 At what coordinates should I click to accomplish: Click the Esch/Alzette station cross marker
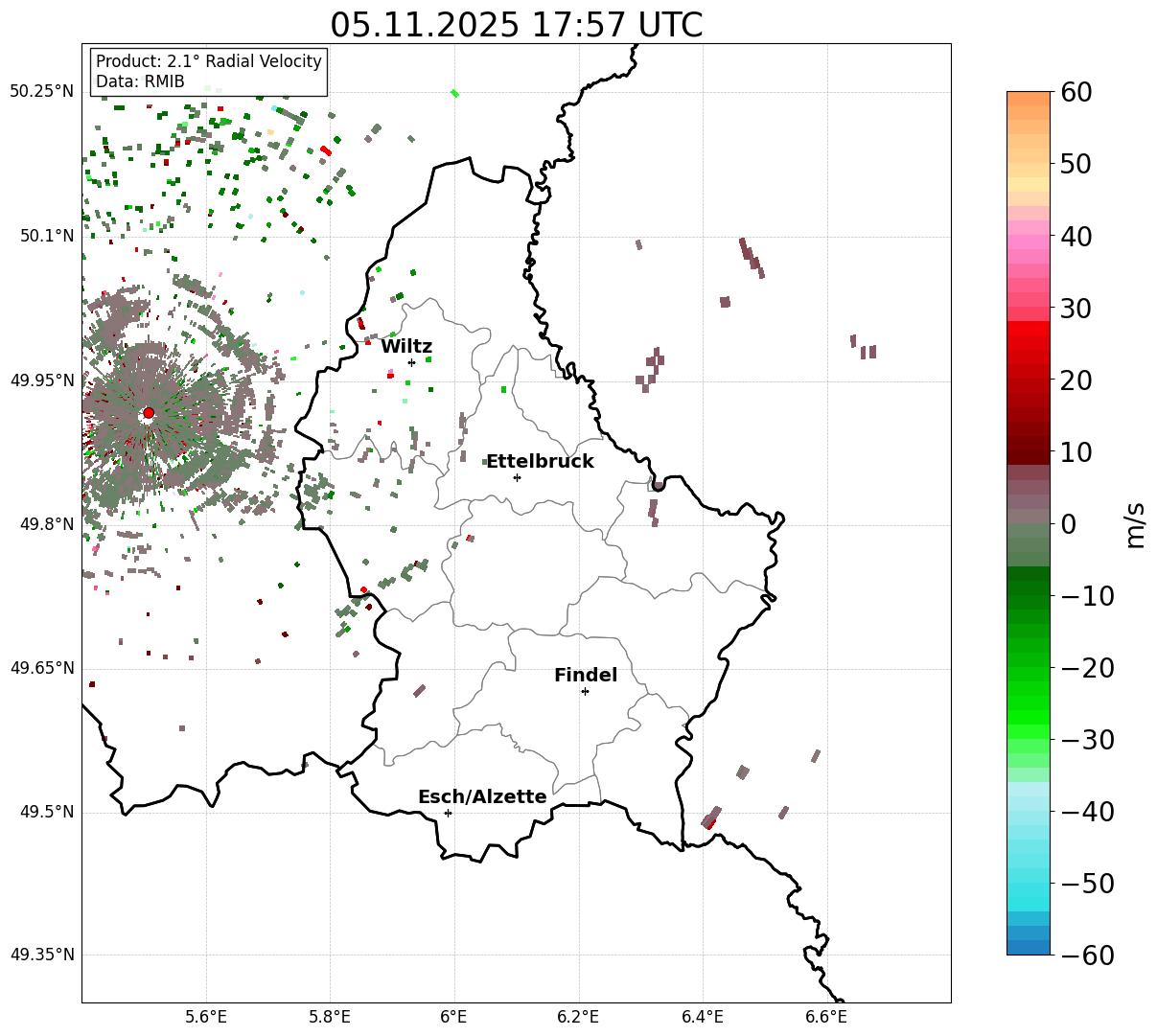[448, 813]
